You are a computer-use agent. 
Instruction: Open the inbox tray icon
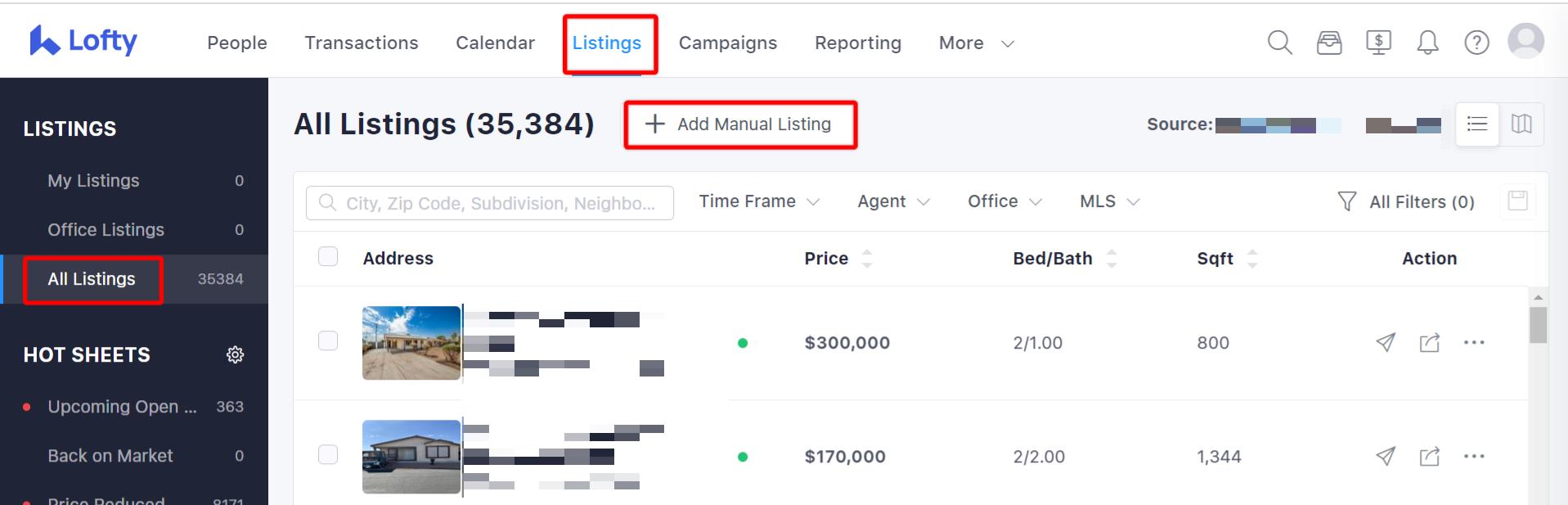[x=1329, y=43]
